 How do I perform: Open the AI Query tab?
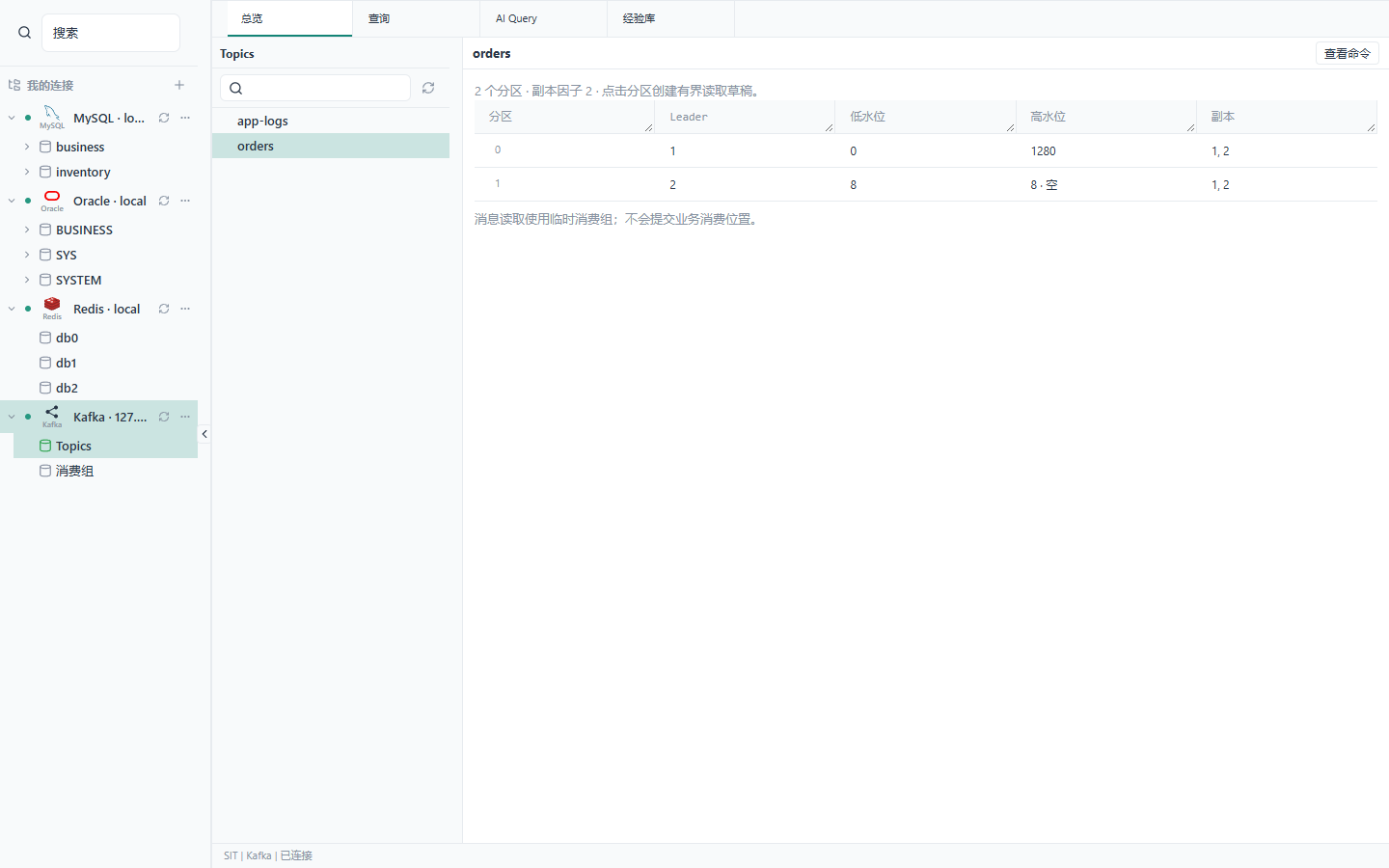(x=544, y=18)
